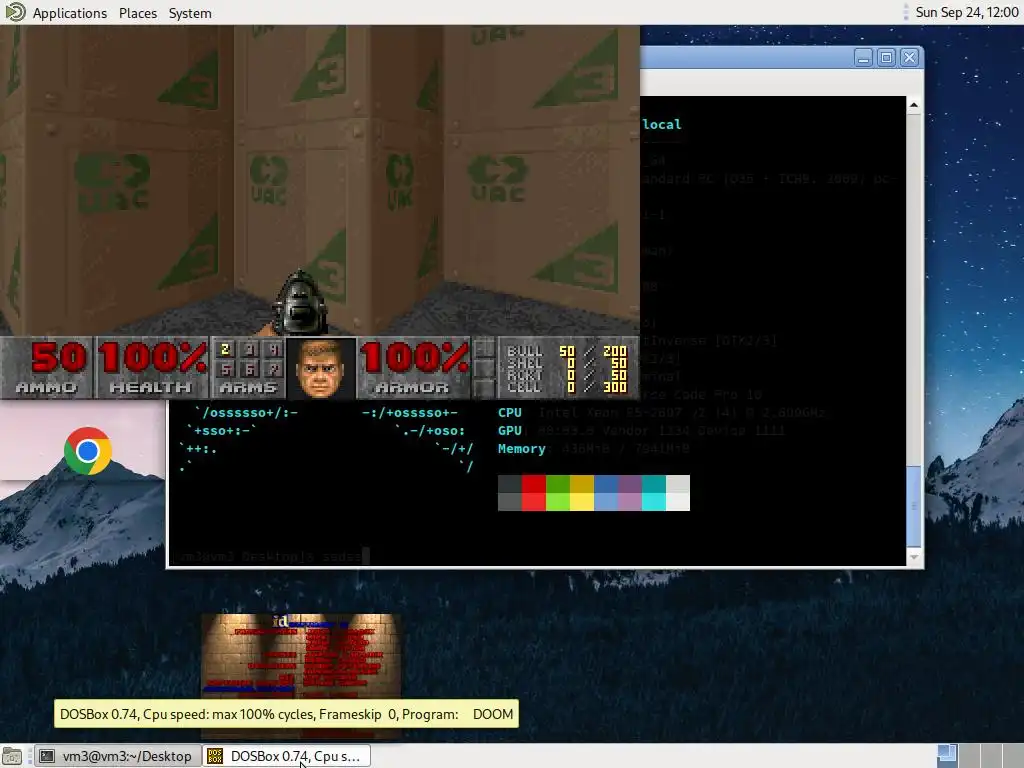Click the 100% ARMOR readout in DOOM
Viewport: 1024px width, 768px height.
pyautogui.click(x=413, y=368)
